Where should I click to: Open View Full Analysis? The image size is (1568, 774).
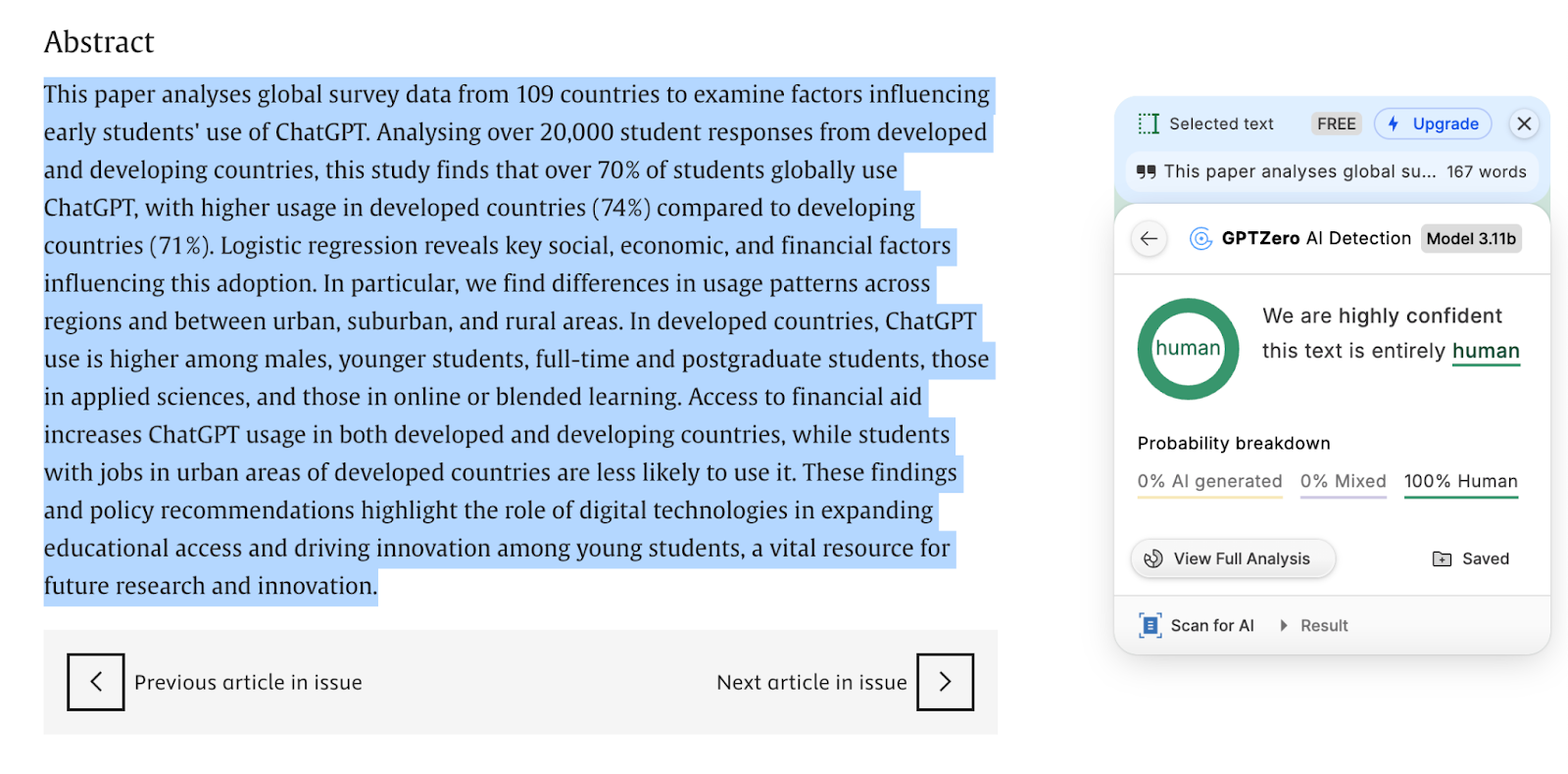point(1233,558)
